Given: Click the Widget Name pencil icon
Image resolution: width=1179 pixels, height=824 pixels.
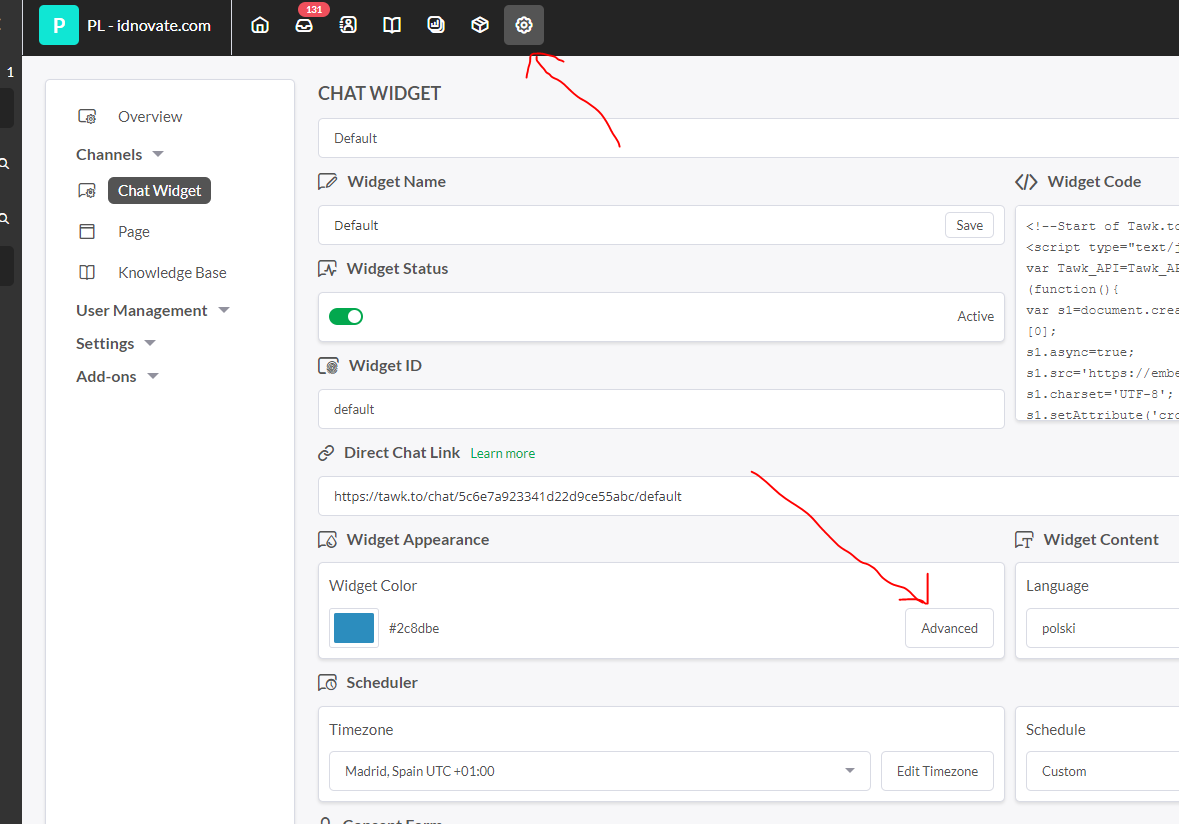Looking at the screenshot, I should click(x=327, y=181).
